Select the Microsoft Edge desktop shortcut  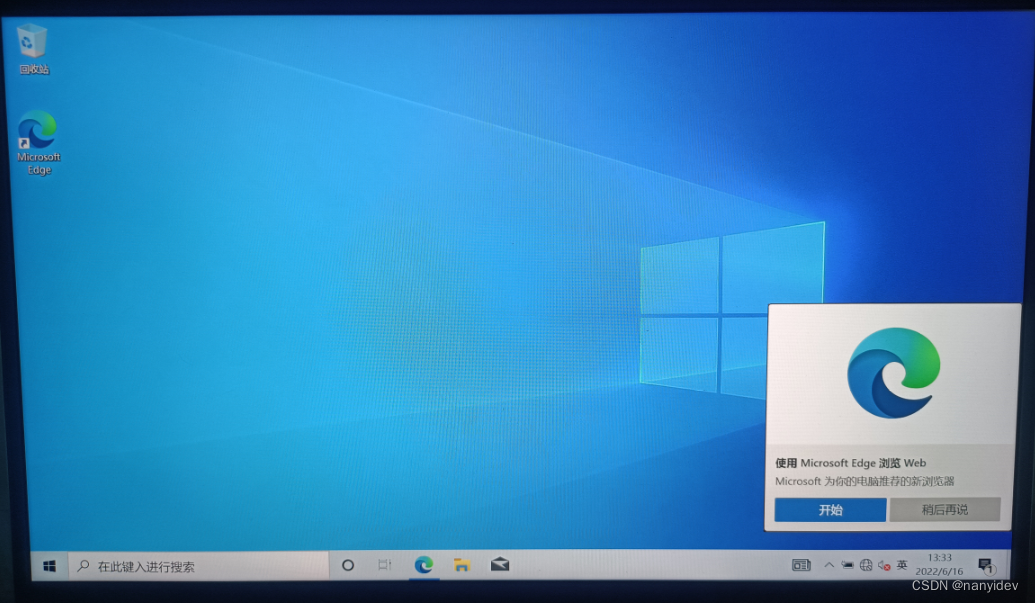38,143
